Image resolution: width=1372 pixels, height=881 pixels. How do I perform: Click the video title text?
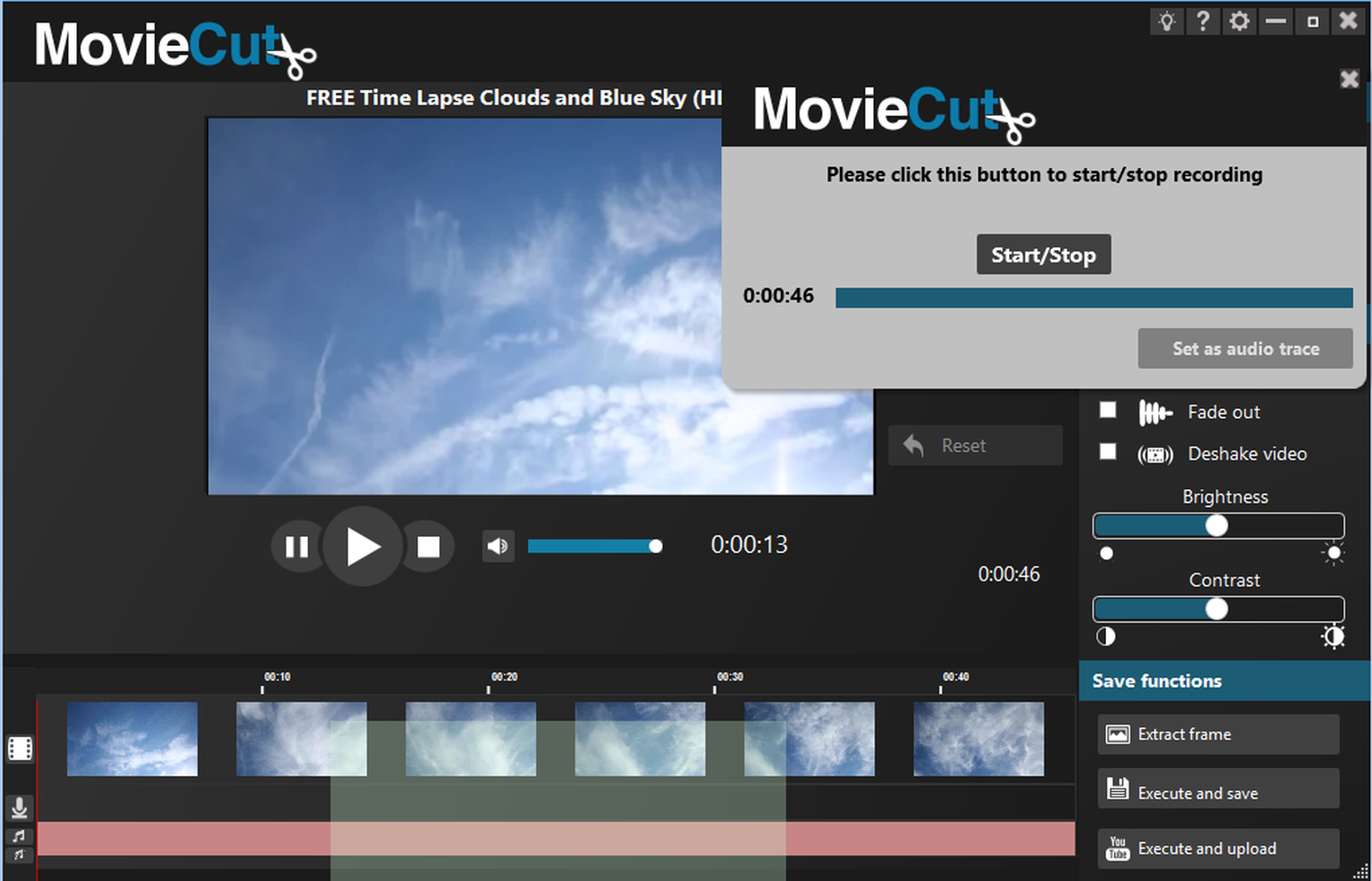coord(514,97)
